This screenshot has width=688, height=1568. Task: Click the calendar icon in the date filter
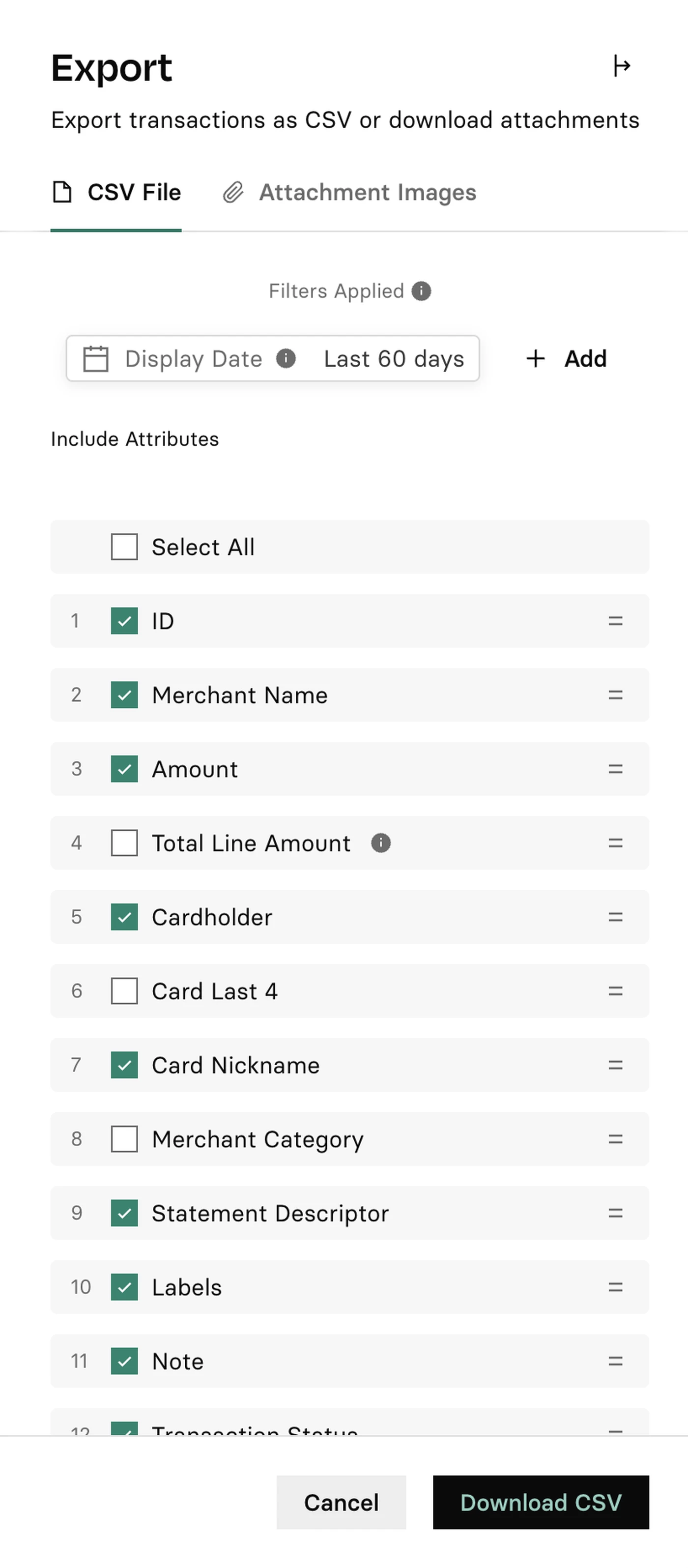95,358
